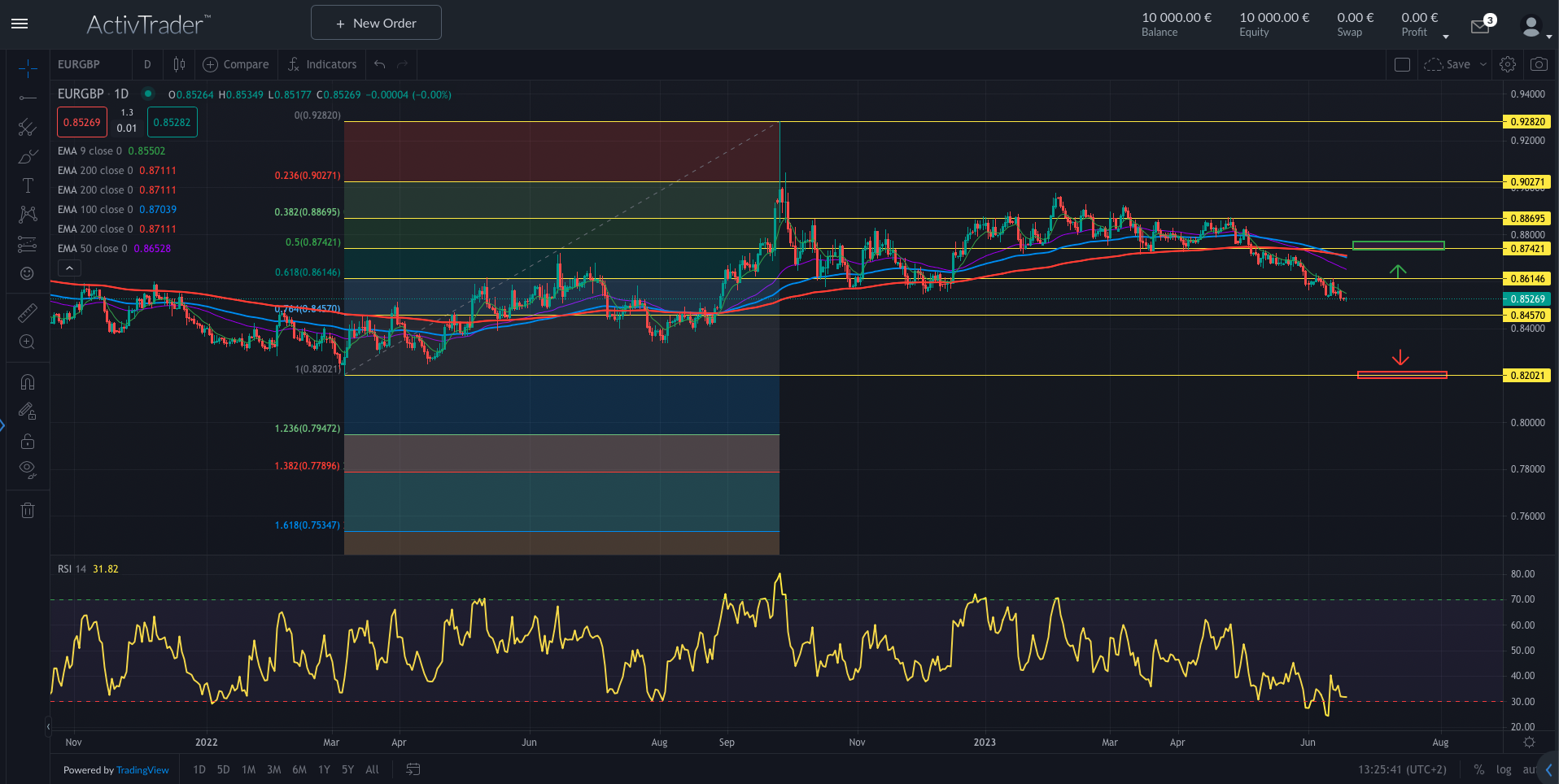Open the XABCD pattern tool
Viewport: 1559px width, 784px height.
click(27, 214)
